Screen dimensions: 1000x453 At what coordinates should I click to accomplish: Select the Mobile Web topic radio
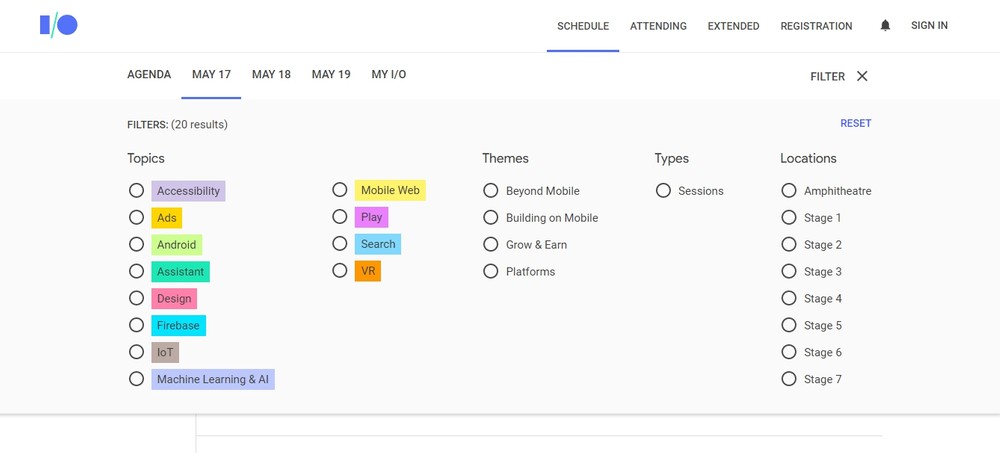(340, 190)
